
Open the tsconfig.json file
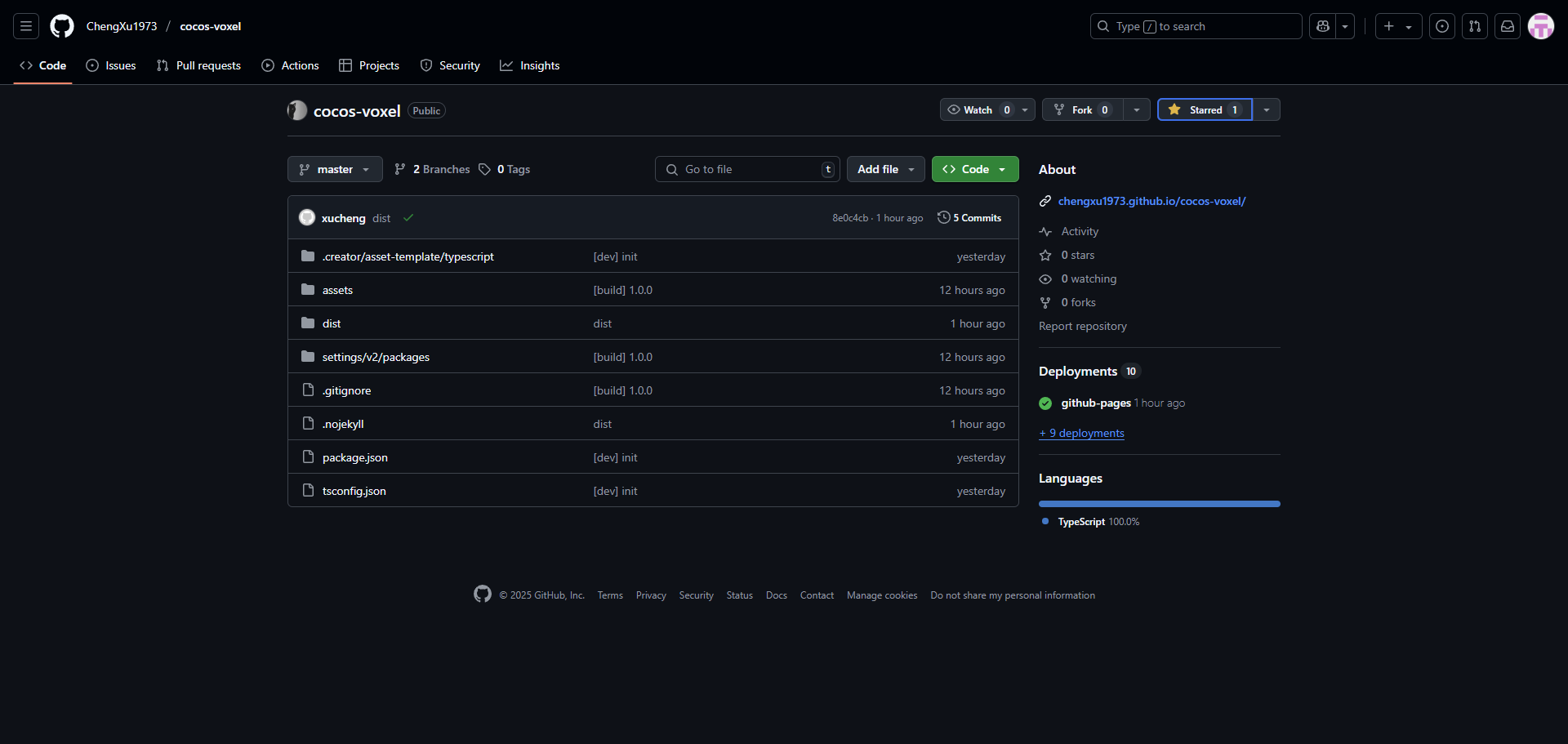(354, 491)
